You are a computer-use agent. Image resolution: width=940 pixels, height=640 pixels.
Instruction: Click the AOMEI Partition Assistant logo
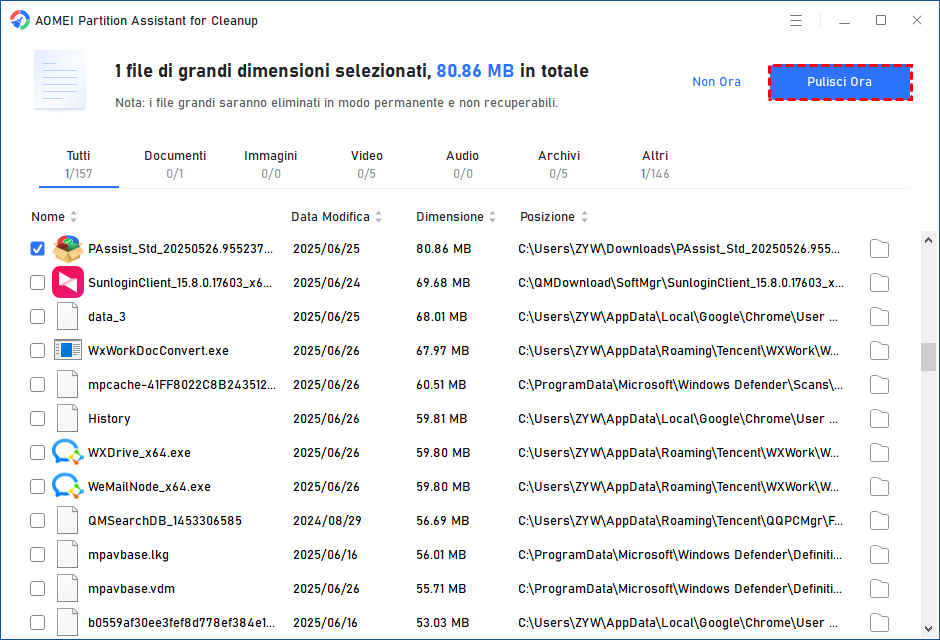point(19,20)
